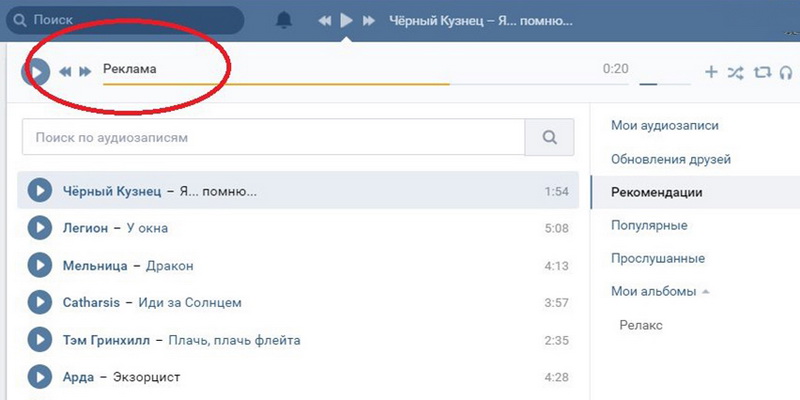Click the large play button in audio player
Image resolution: width=800 pixels, height=400 pixels.
[35, 72]
